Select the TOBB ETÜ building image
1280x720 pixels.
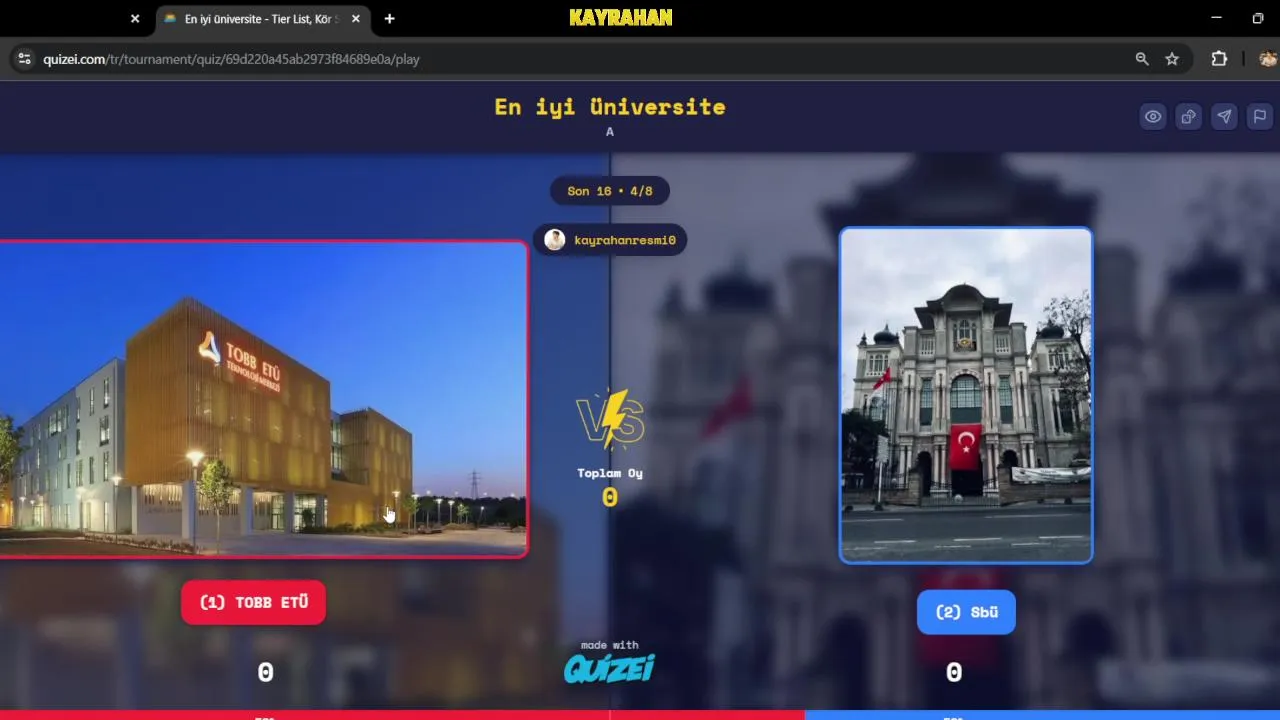point(263,399)
